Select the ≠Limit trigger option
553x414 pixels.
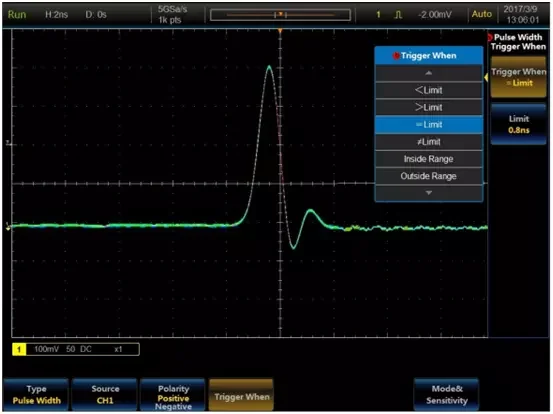point(429,142)
